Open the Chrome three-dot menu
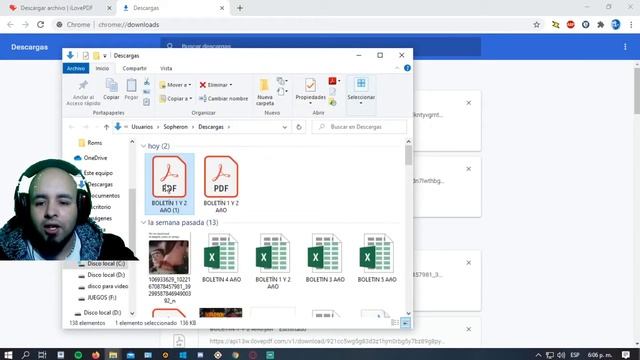The height and width of the screenshot is (360, 640). (631, 24)
